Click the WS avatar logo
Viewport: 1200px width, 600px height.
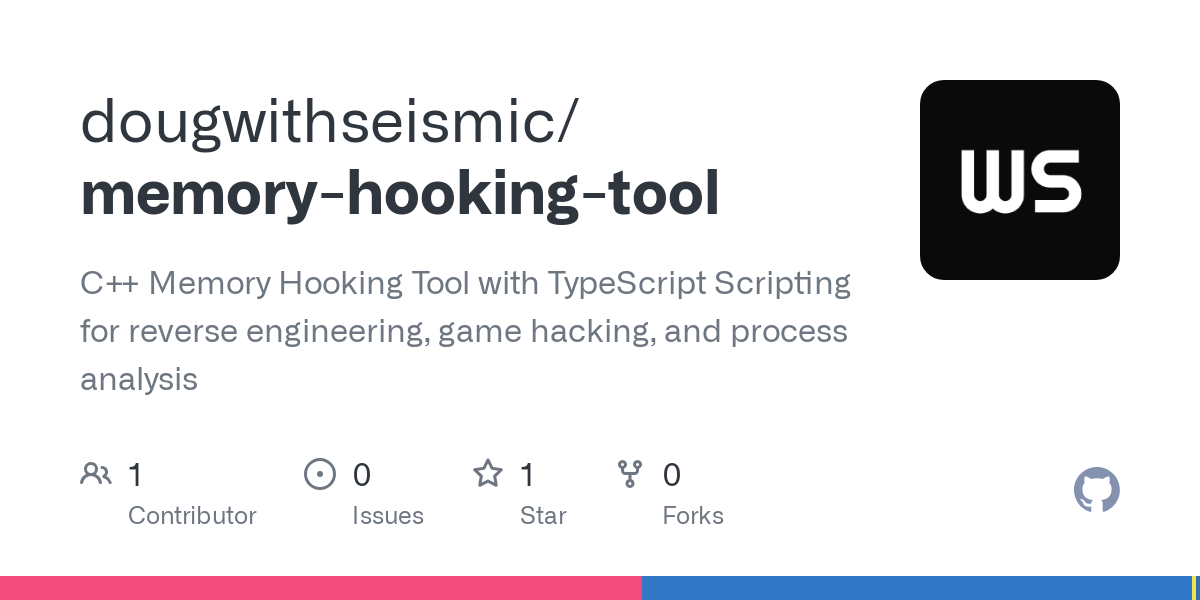pos(1020,180)
